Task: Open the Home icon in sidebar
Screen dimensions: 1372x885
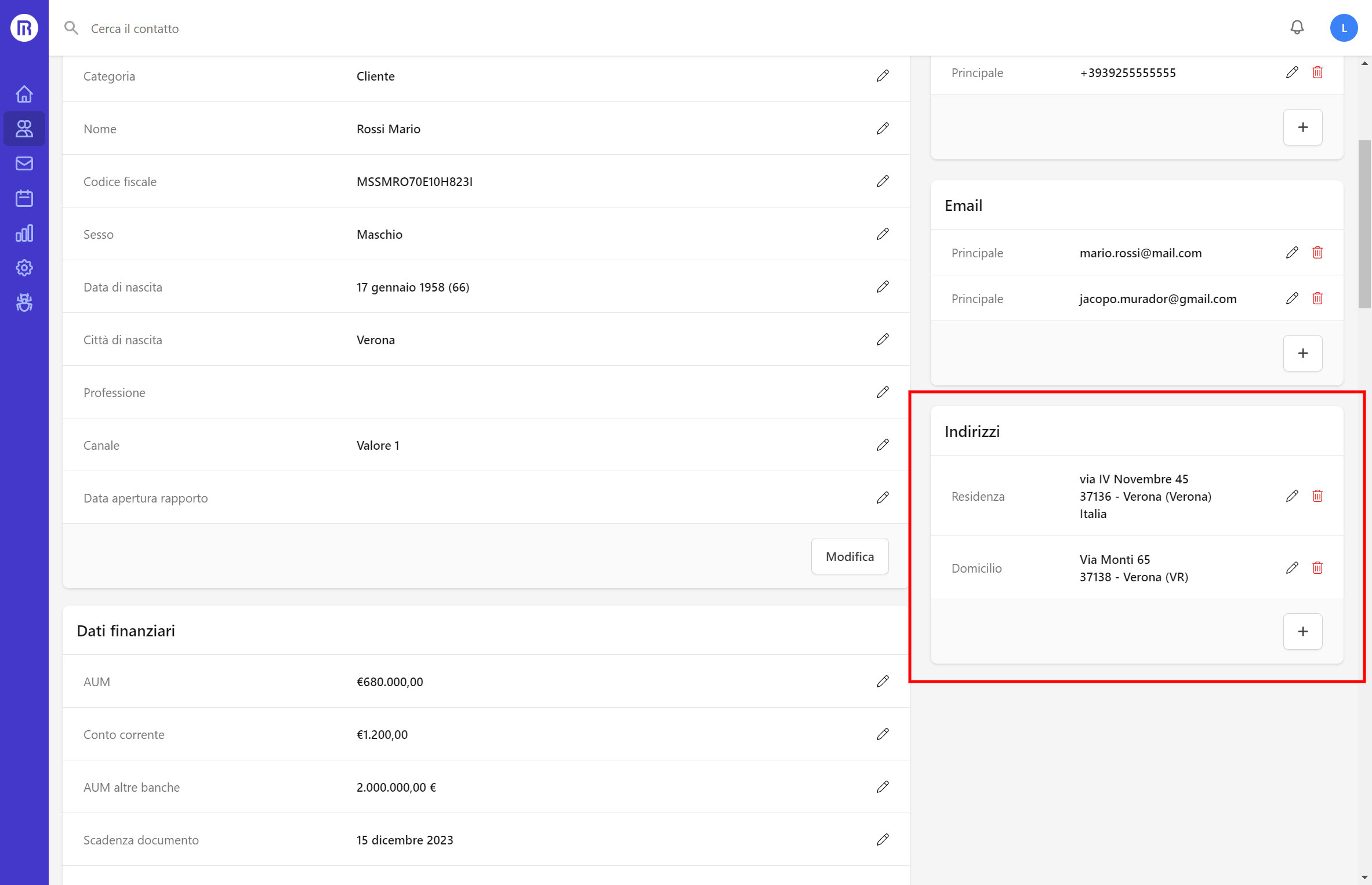Action: point(24,94)
